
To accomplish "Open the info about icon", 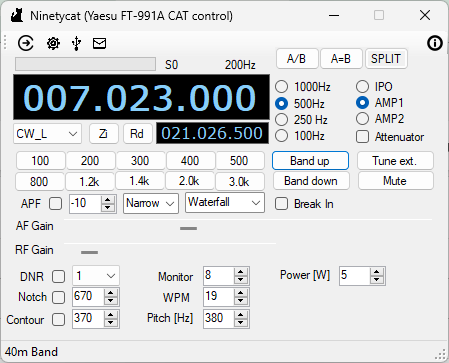I will (435, 43).
